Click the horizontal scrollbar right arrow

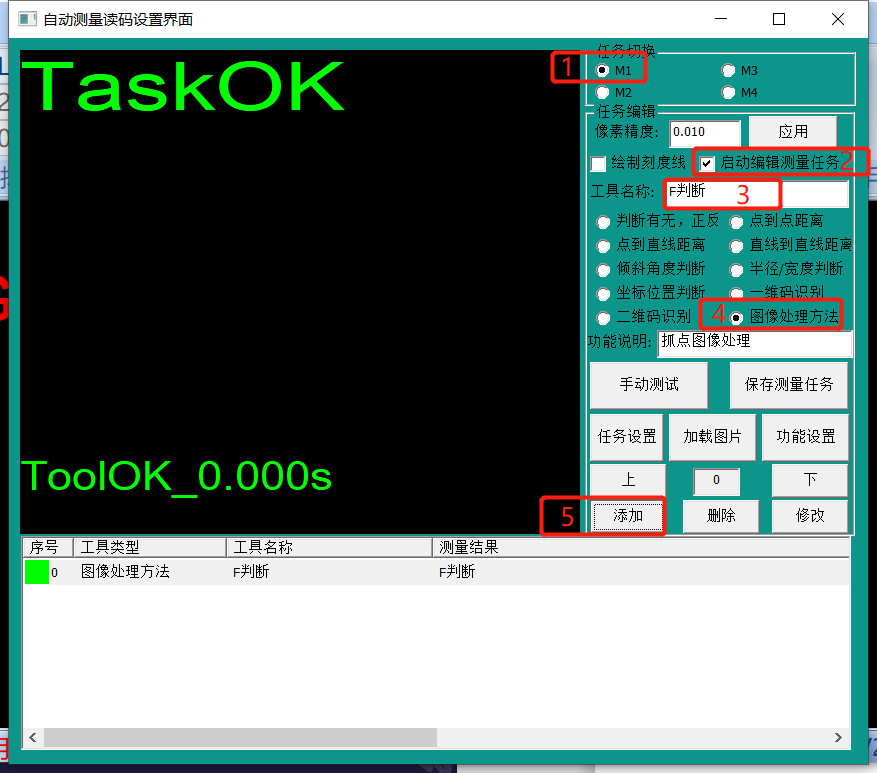pos(838,738)
